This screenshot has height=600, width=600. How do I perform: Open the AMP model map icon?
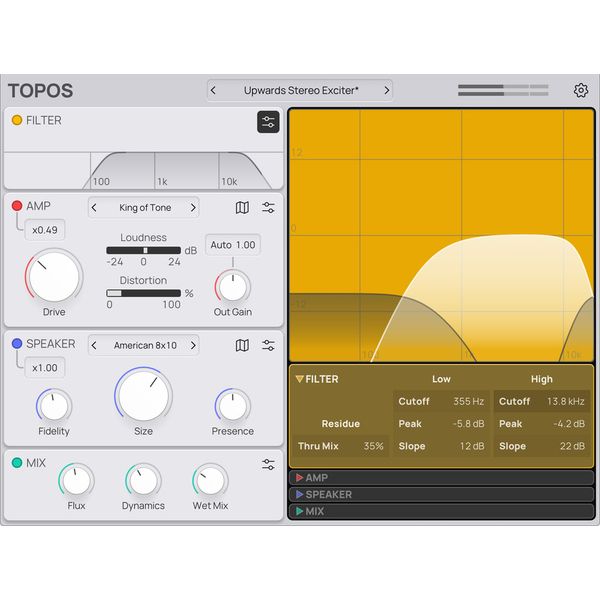coord(242,208)
